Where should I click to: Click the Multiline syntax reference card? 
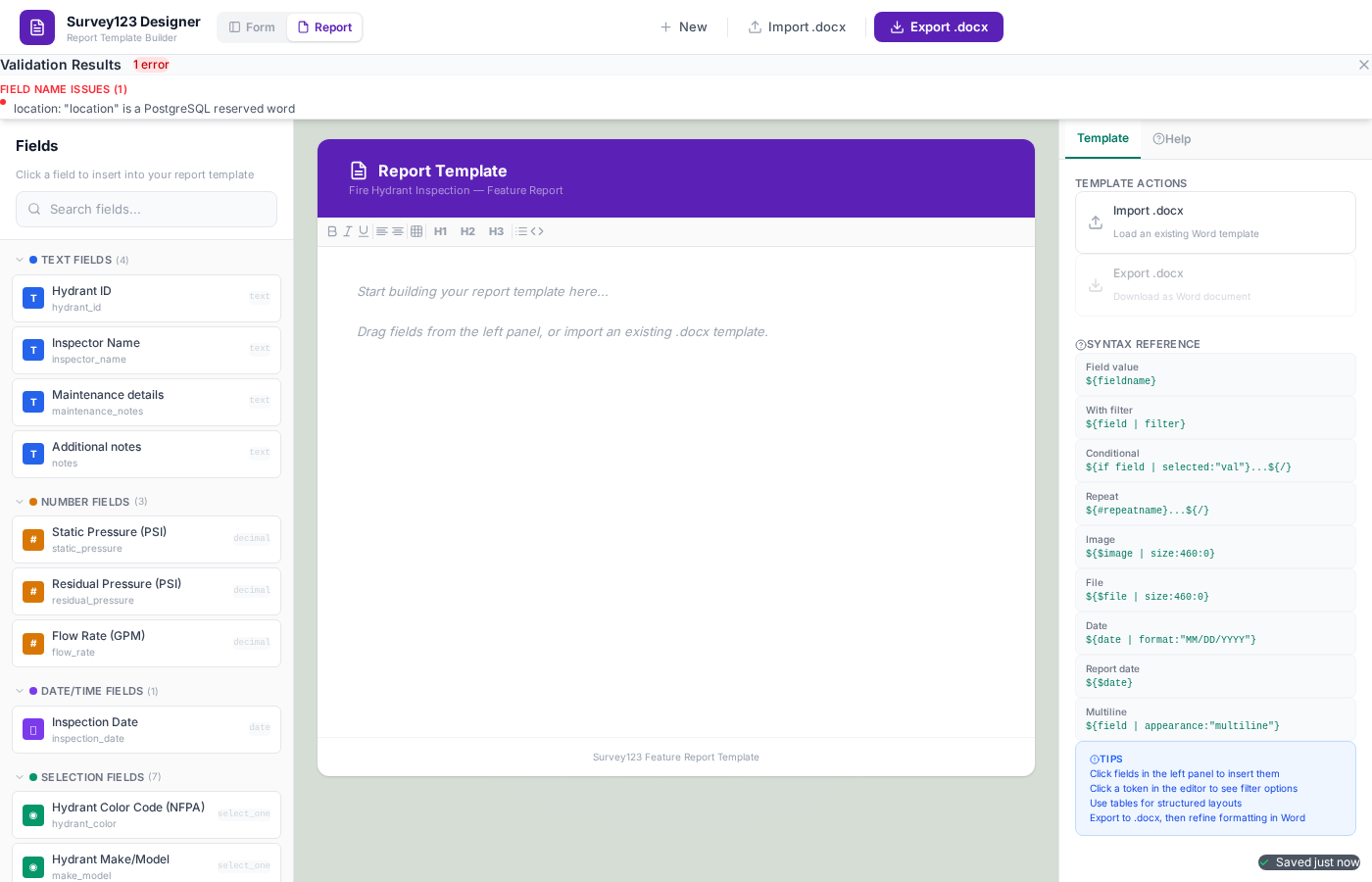pyautogui.click(x=1215, y=719)
